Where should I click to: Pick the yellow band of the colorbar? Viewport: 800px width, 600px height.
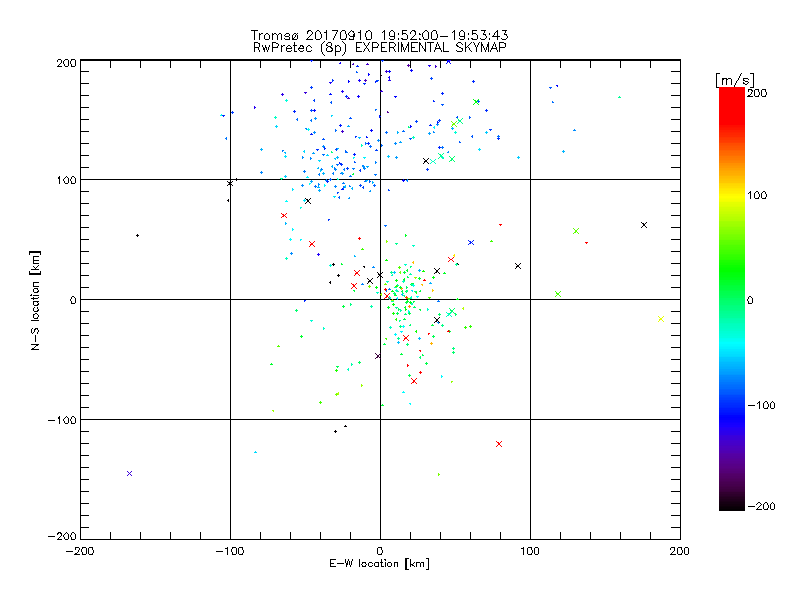[x=732, y=195]
